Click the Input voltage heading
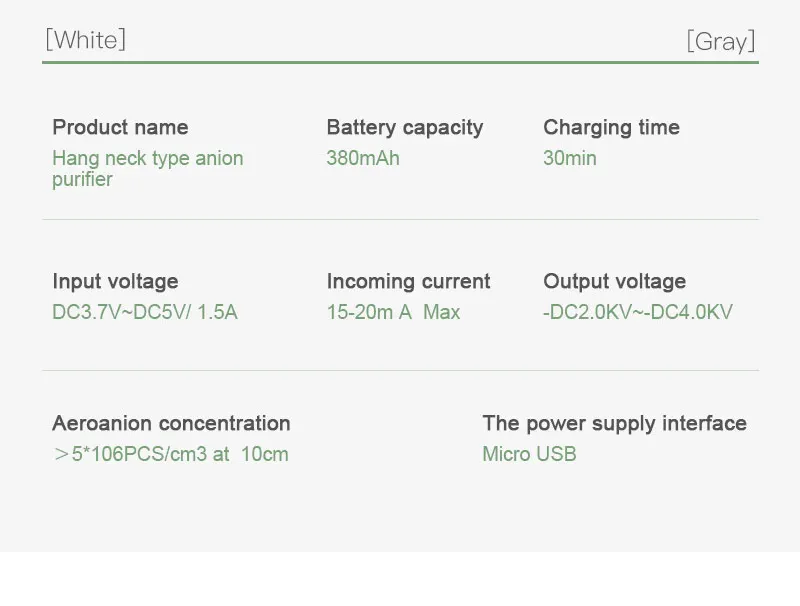Image resolution: width=800 pixels, height=606 pixels. click(115, 281)
